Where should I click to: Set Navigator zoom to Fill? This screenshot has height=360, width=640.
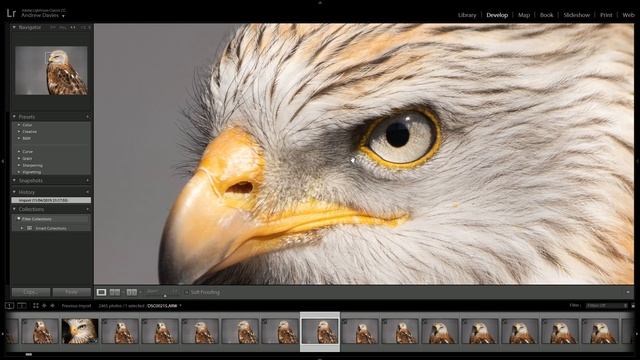(x=62, y=27)
